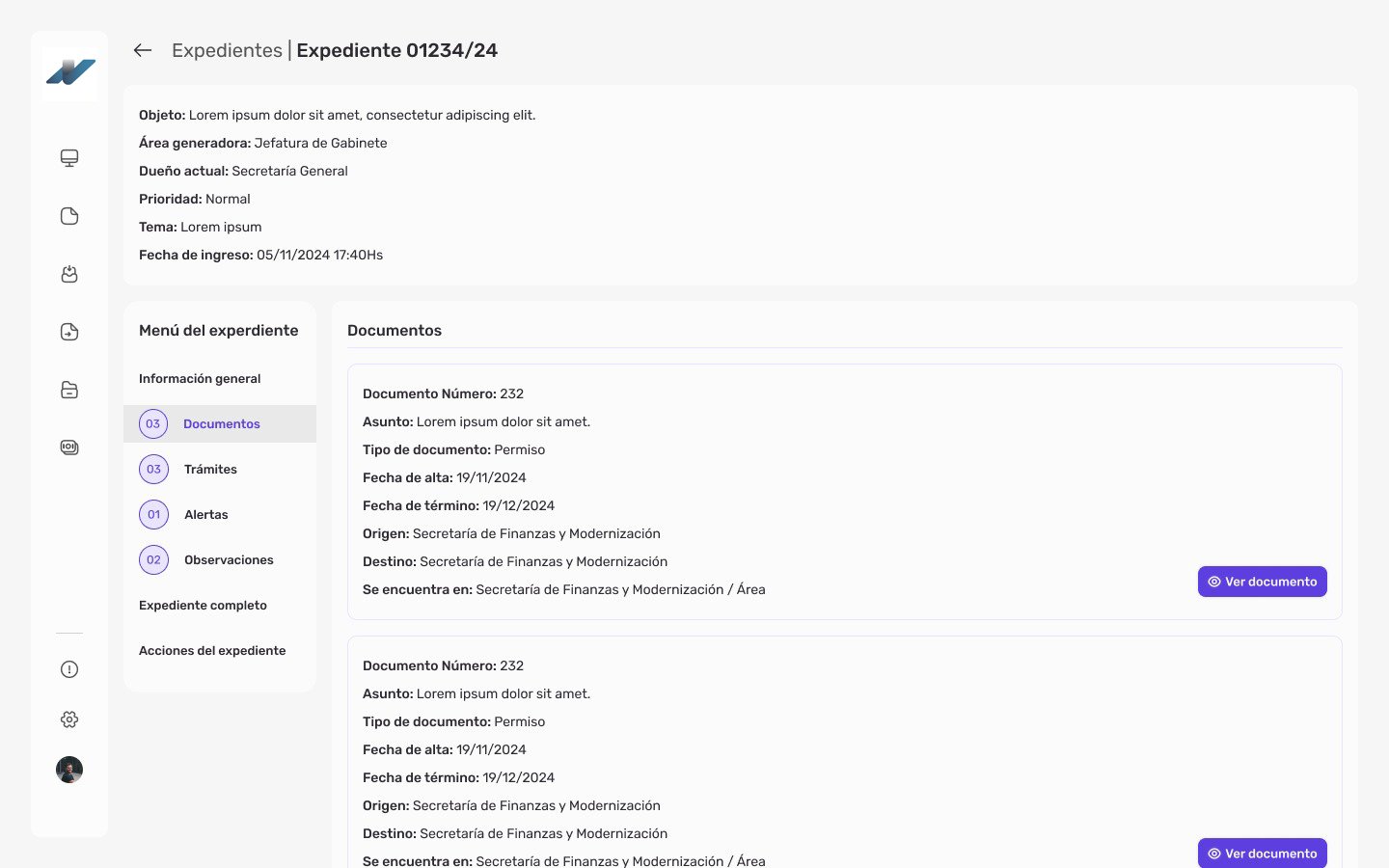1389x868 pixels.
Task: Click the Expedientes breadcrumb link
Action: click(227, 50)
